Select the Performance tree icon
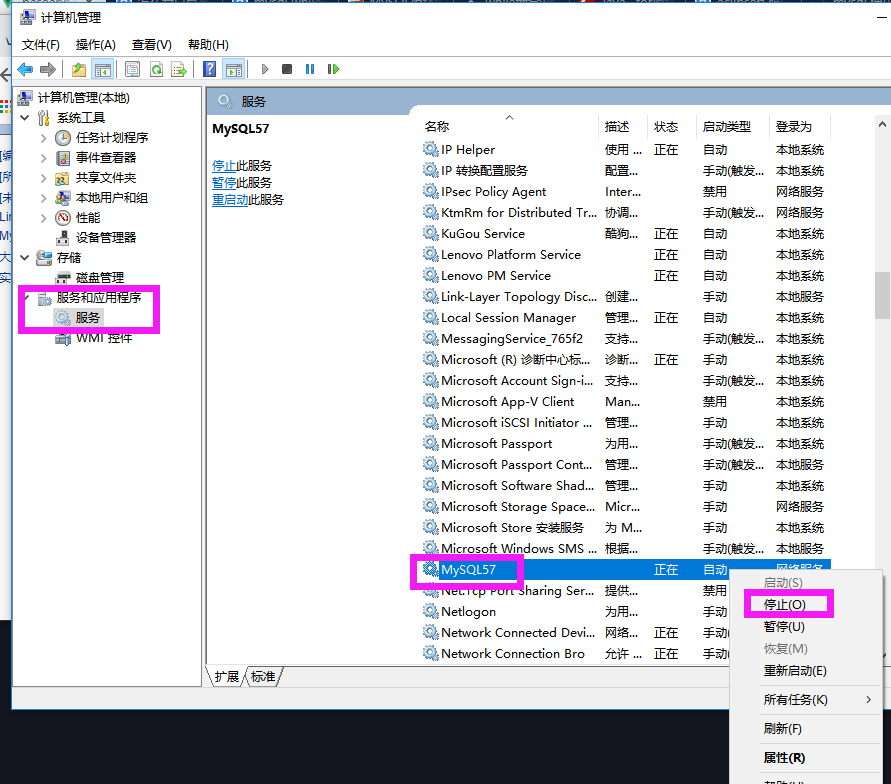The height and width of the screenshot is (784, 891). point(63,218)
